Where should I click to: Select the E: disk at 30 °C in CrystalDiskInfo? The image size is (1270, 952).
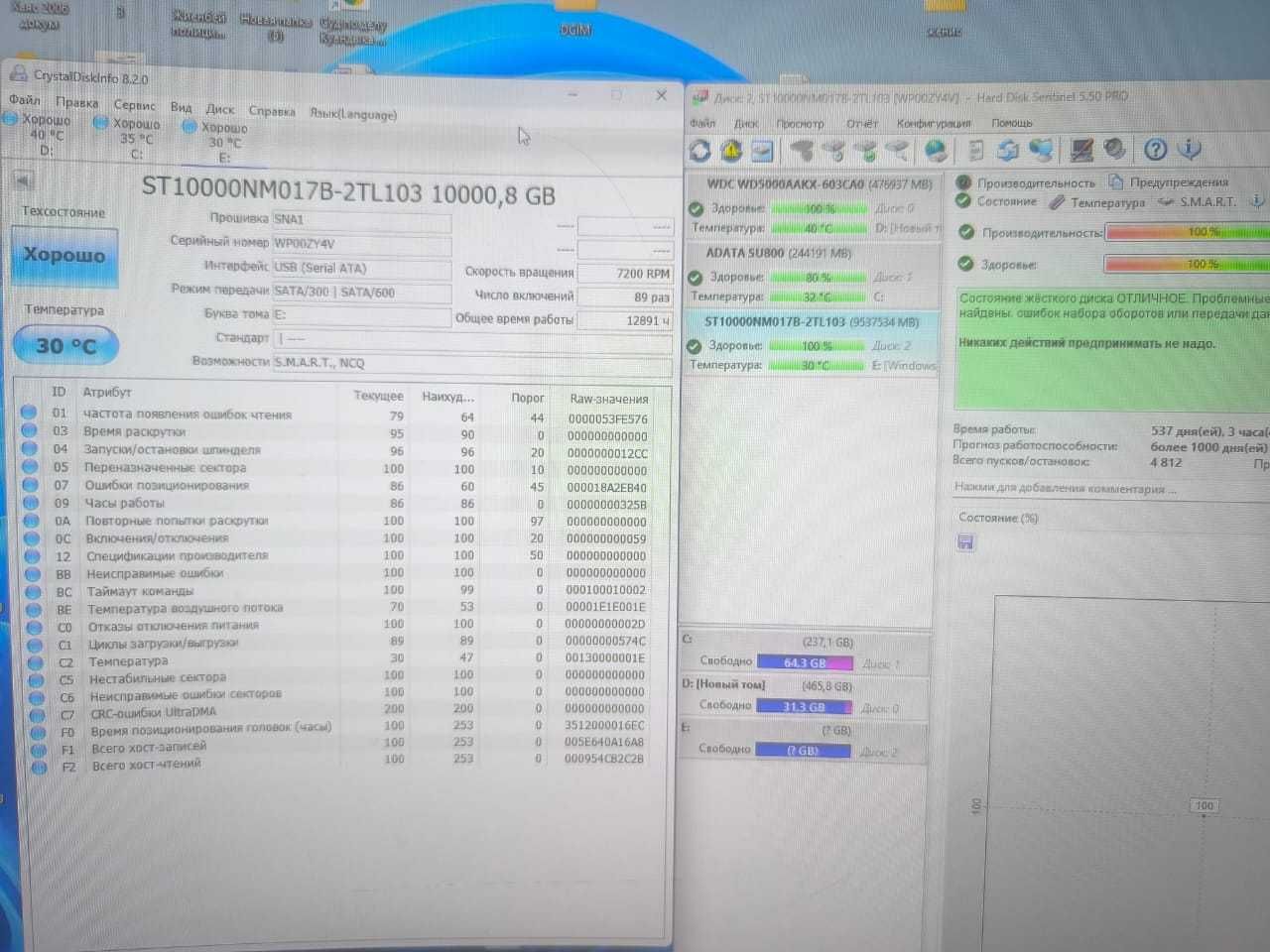click(x=216, y=142)
